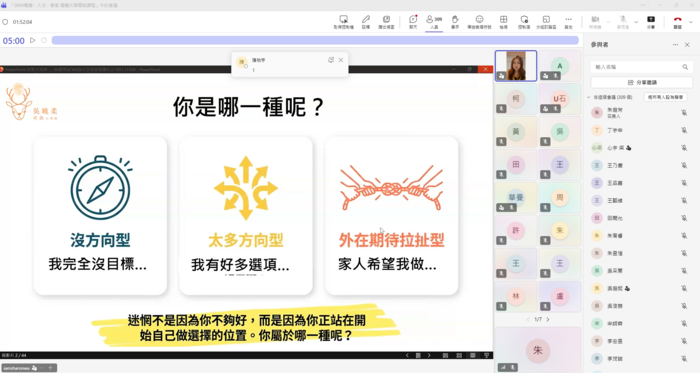The width and height of the screenshot is (700, 373).
Task: Click the purple timer progress bar
Action: (x=315, y=40)
